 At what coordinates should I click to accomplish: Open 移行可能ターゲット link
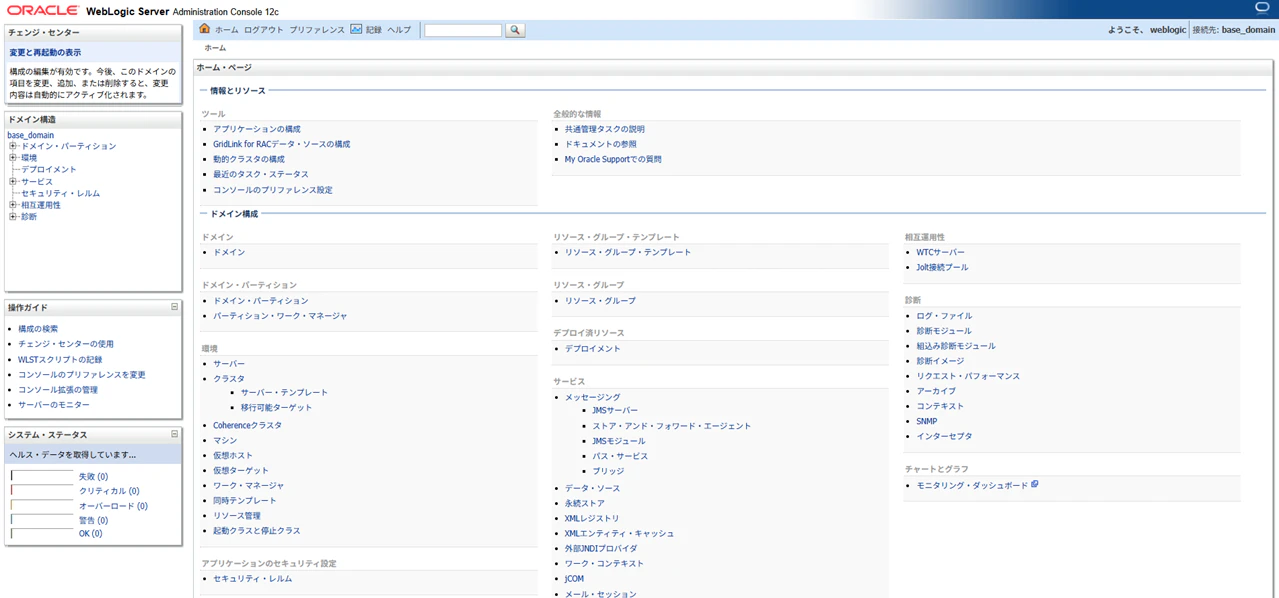[x=276, y=407]
